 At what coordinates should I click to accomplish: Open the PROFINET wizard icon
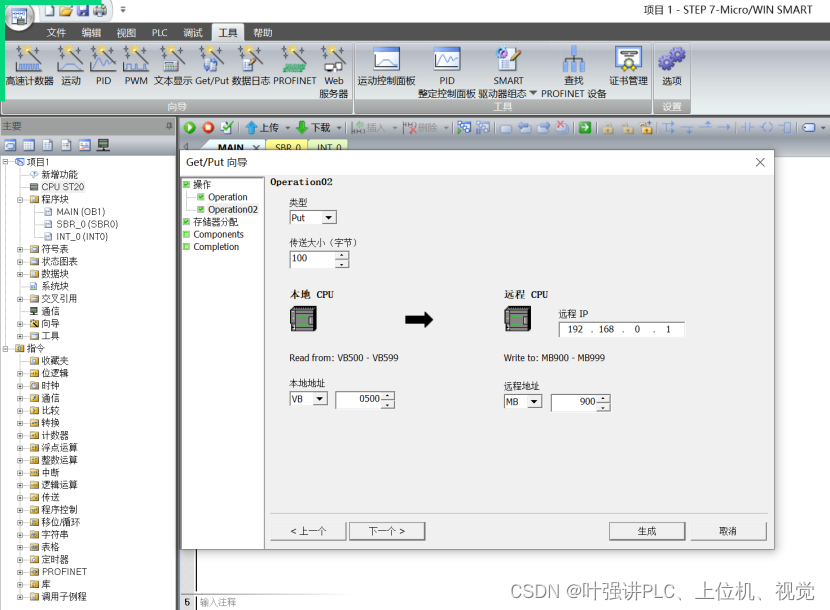294,65
